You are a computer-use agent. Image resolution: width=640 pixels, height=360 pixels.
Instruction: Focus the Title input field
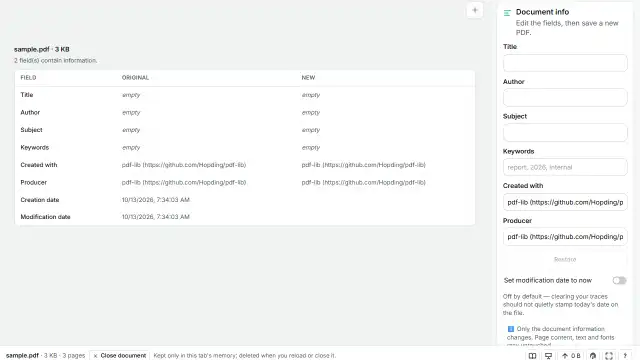coord(565,63)
